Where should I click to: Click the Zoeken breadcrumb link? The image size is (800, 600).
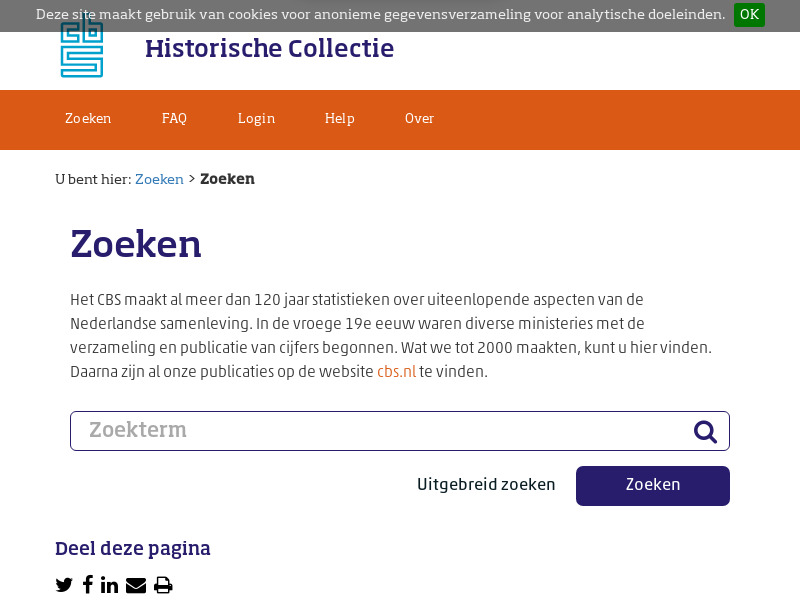click(x=159, y=179)
